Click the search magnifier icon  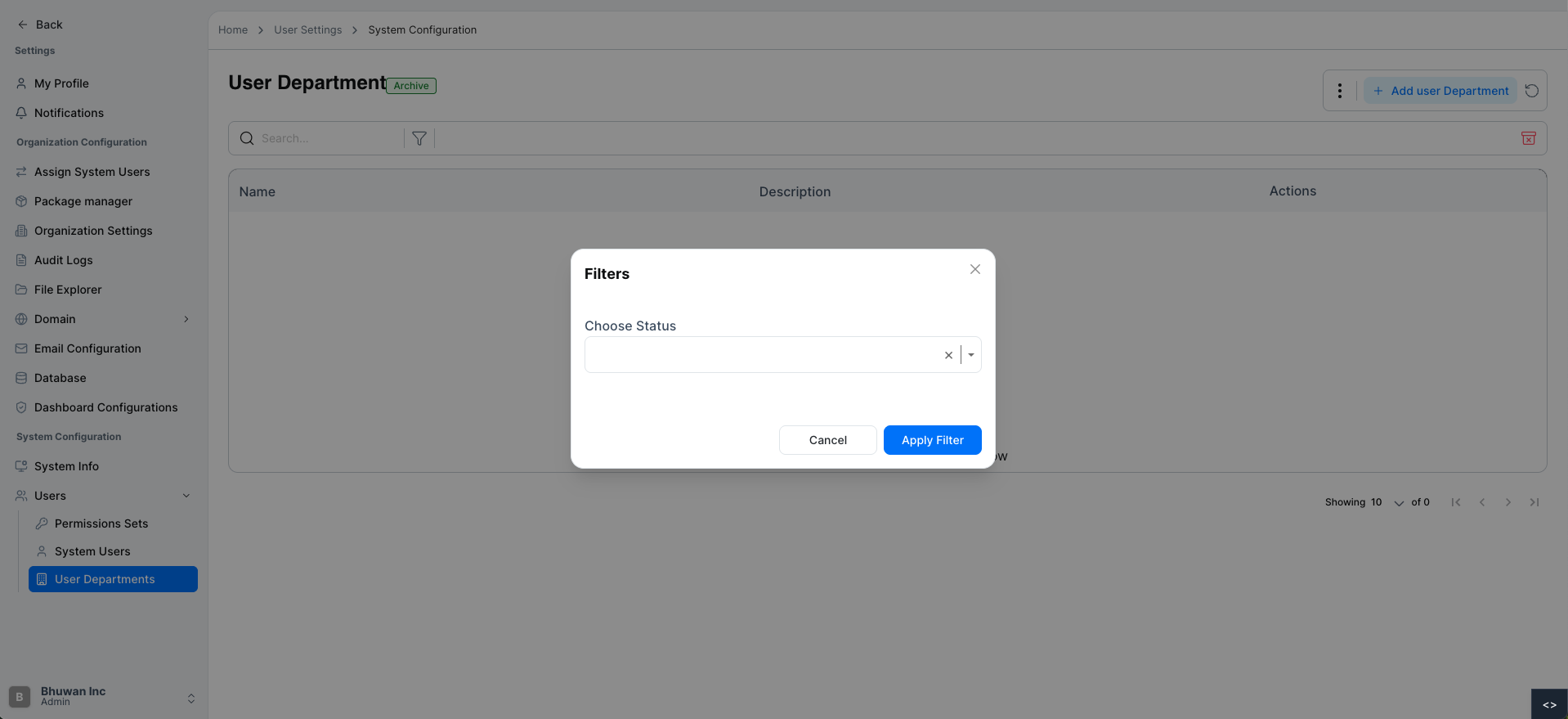point(247,138)
